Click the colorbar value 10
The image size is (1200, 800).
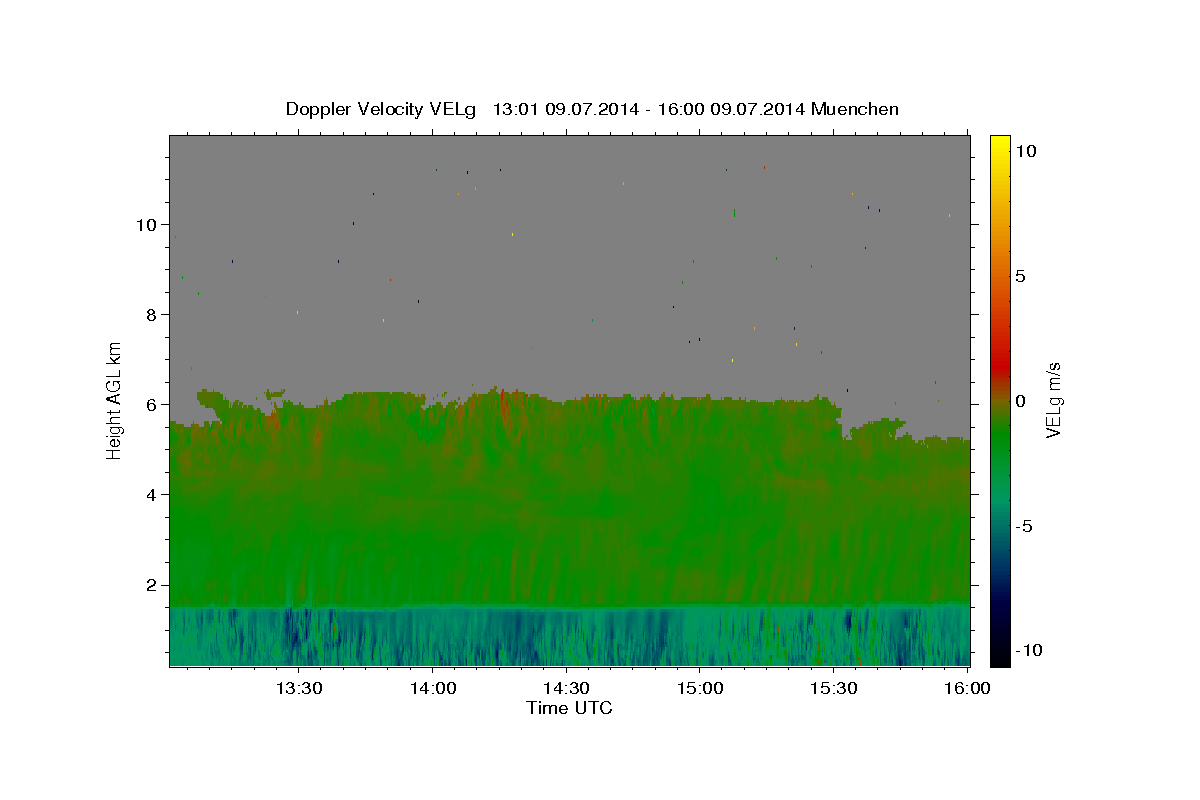click(x=1026, y=151)
